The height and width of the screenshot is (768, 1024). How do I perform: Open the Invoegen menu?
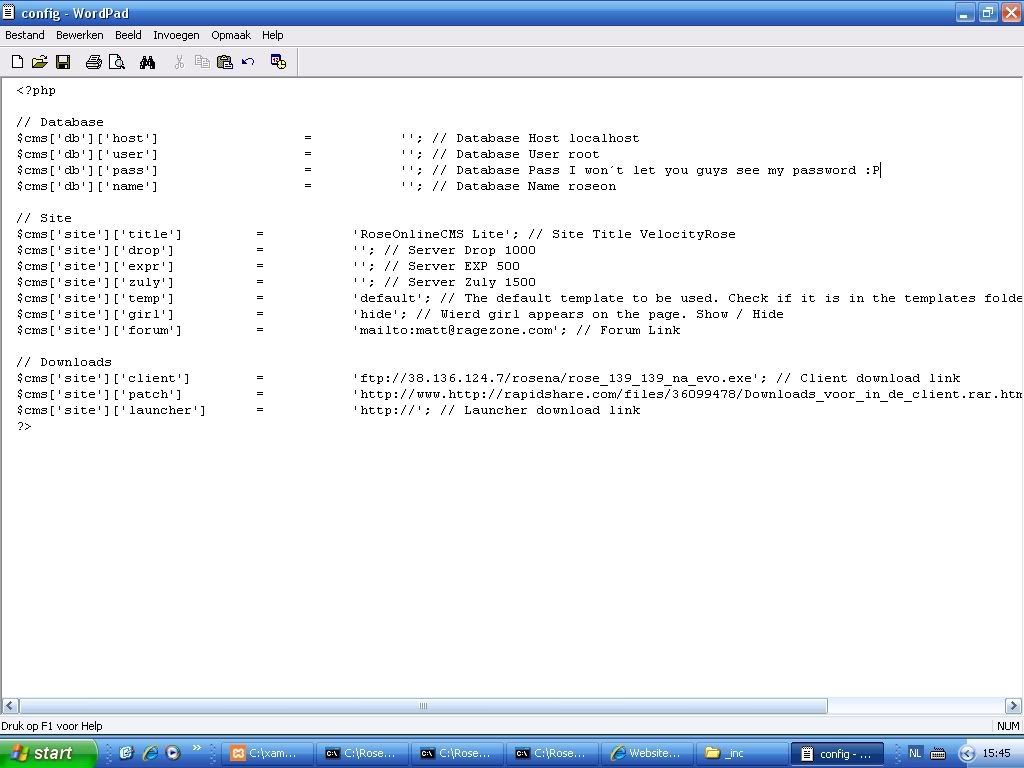(176, 35)
